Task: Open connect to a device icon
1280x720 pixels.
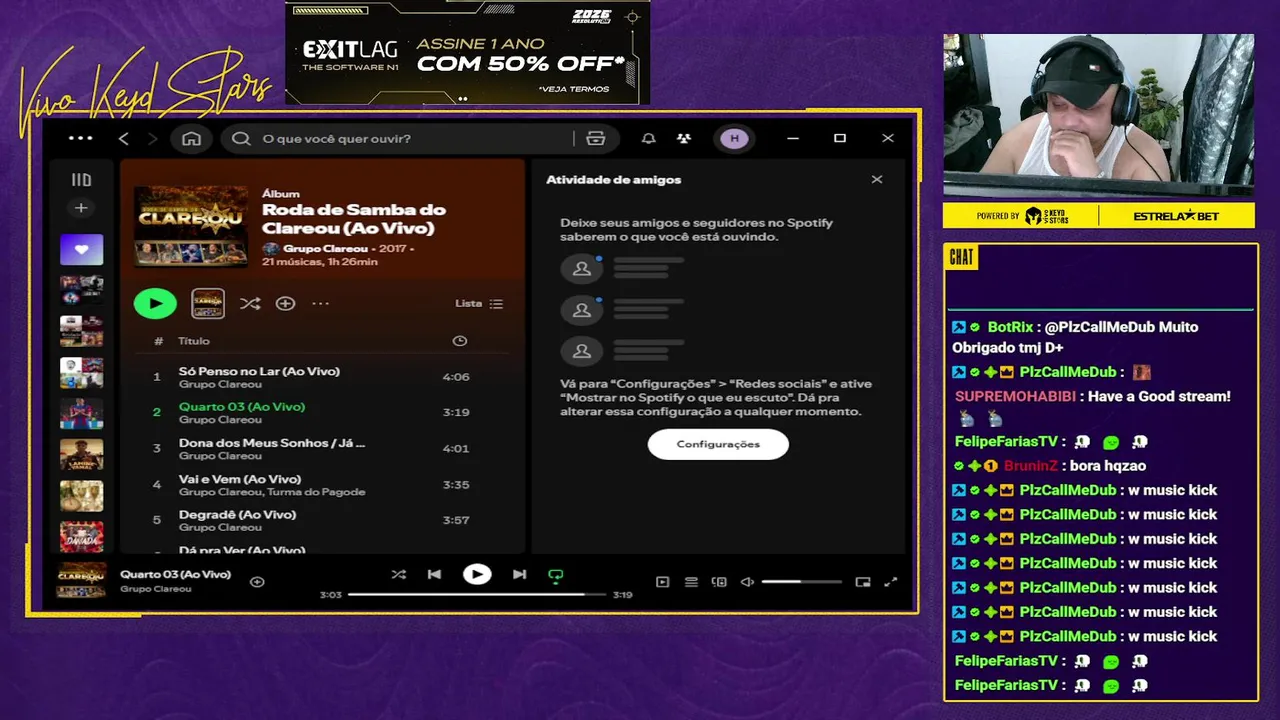Action: [x=719, y=581]
